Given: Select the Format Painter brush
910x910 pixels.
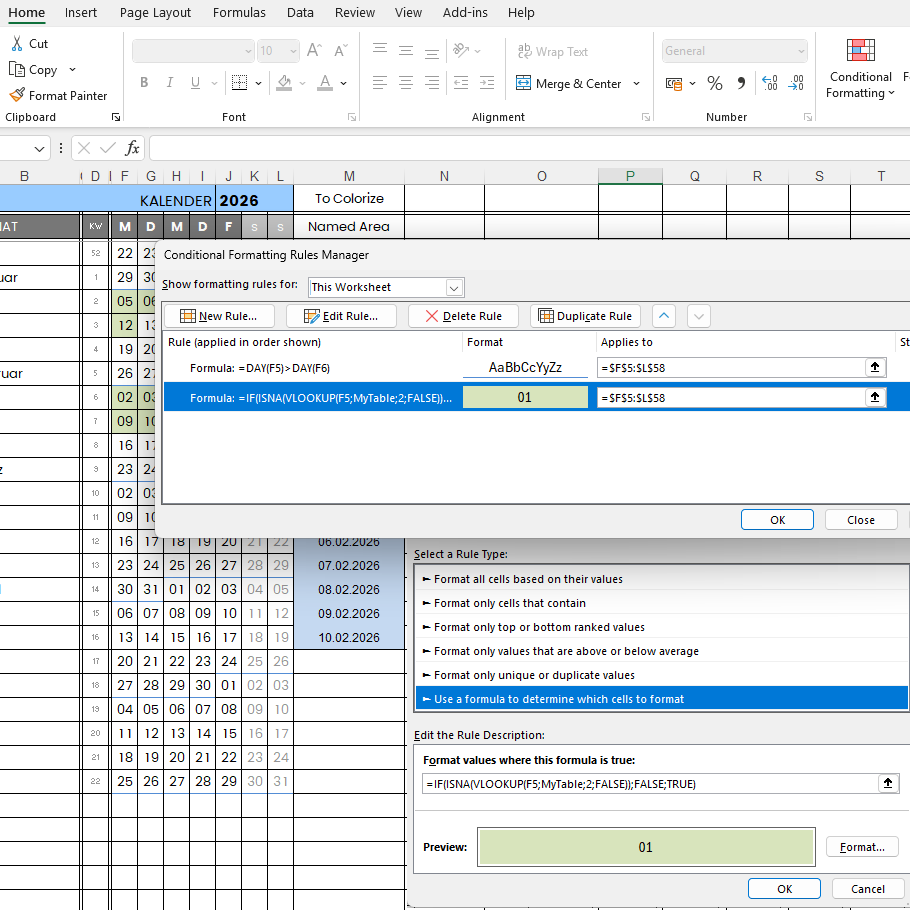Looking at the screenshot, I should (x=17, y=96).
